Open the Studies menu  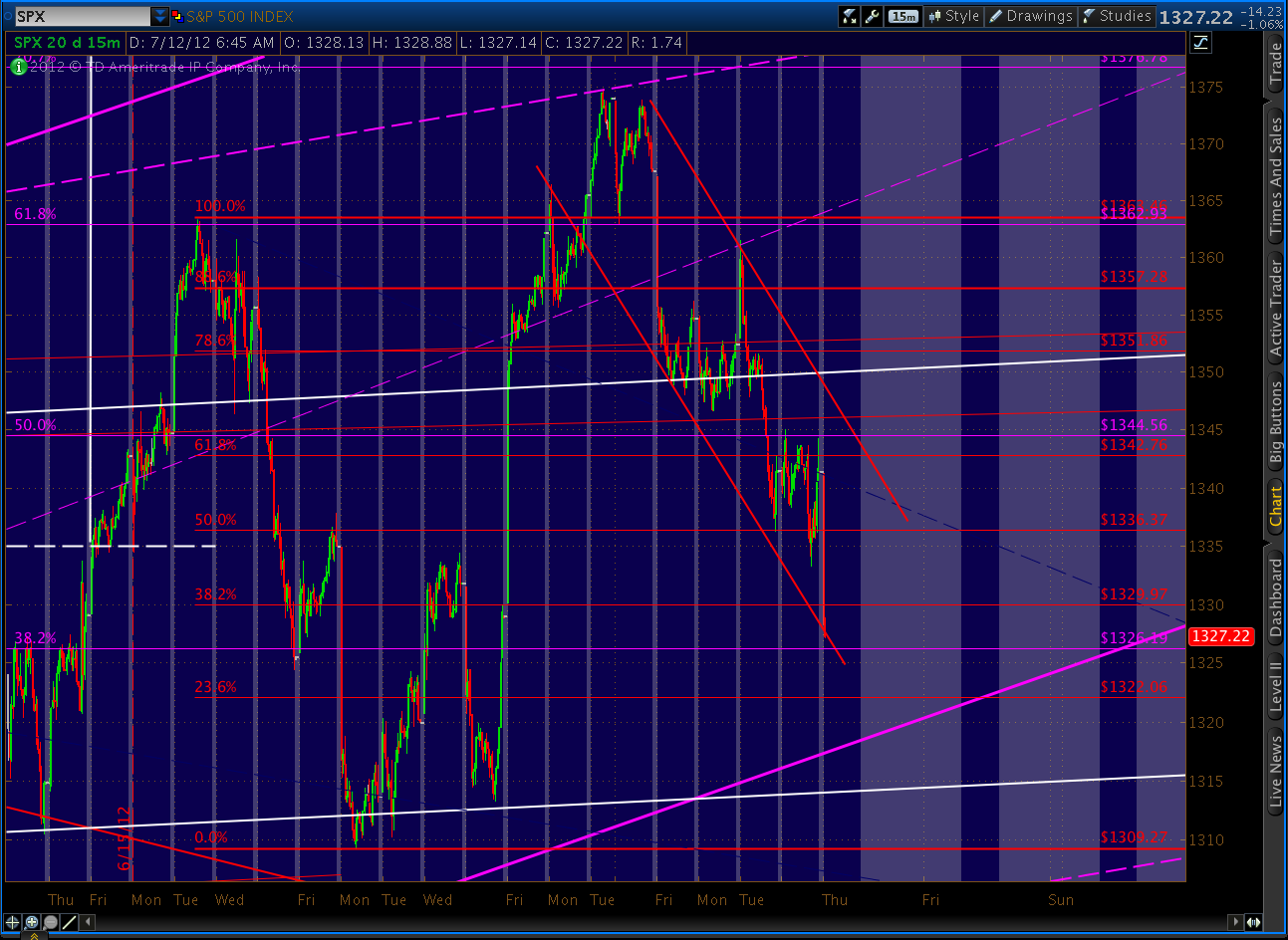tap(1117, 16)
